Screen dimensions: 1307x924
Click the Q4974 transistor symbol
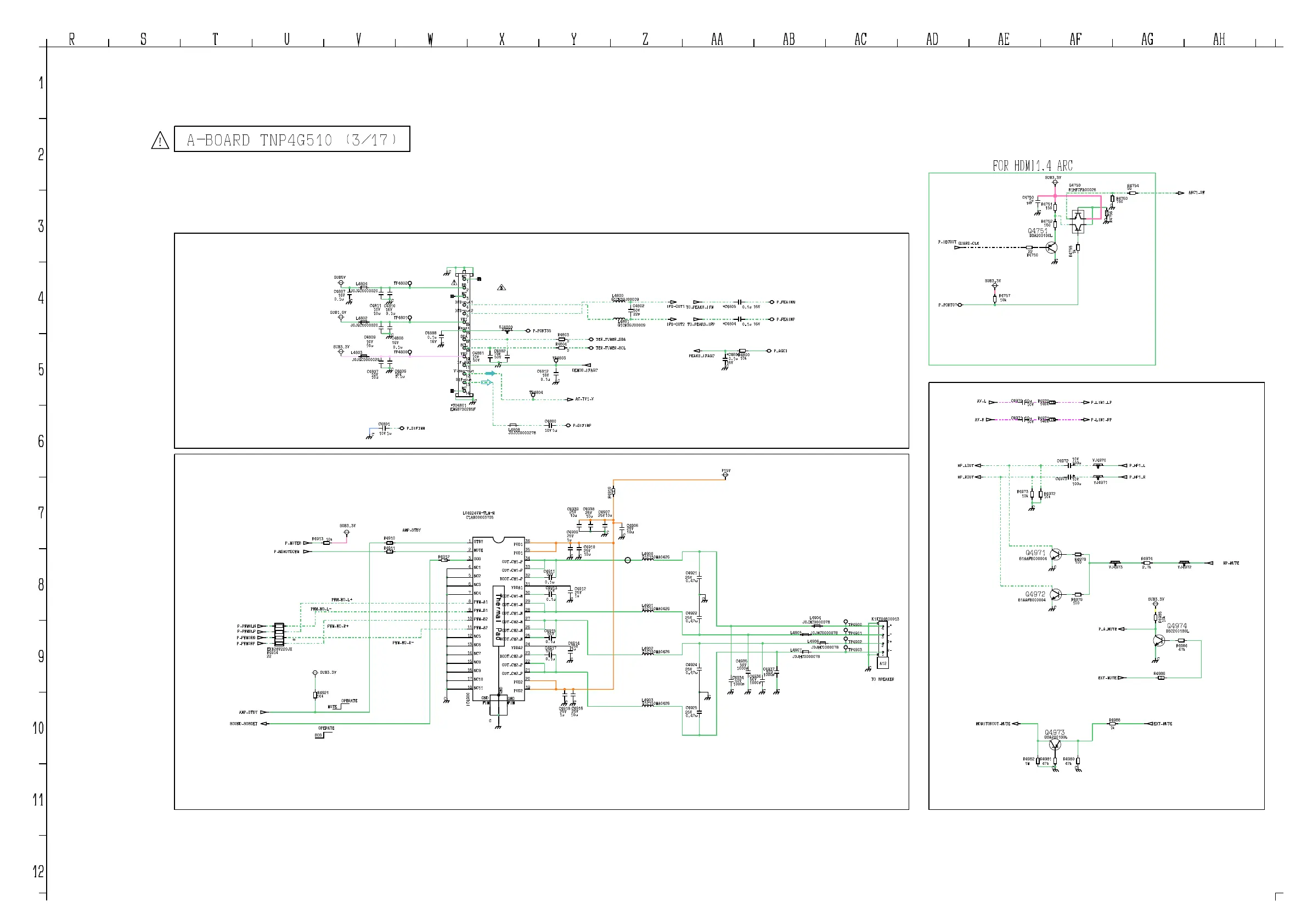click(1159, 641)
